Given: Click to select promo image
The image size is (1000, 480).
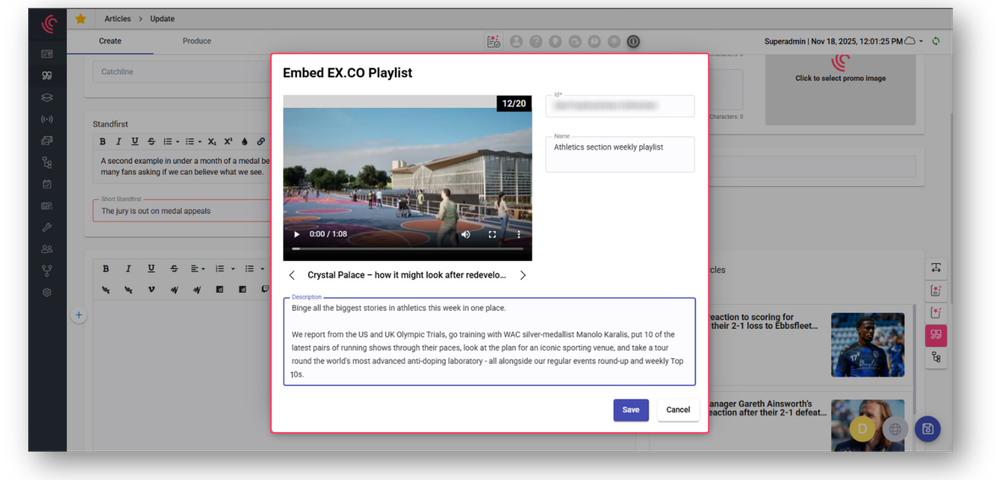Looking at the screenshot, I should [840, 78].
